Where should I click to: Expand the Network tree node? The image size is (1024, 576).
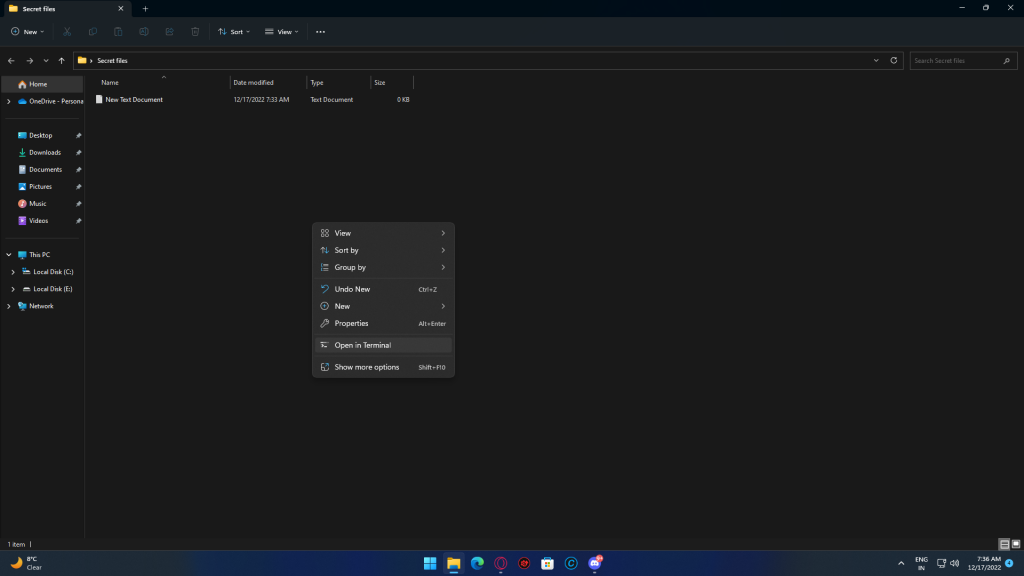(9, 306)
